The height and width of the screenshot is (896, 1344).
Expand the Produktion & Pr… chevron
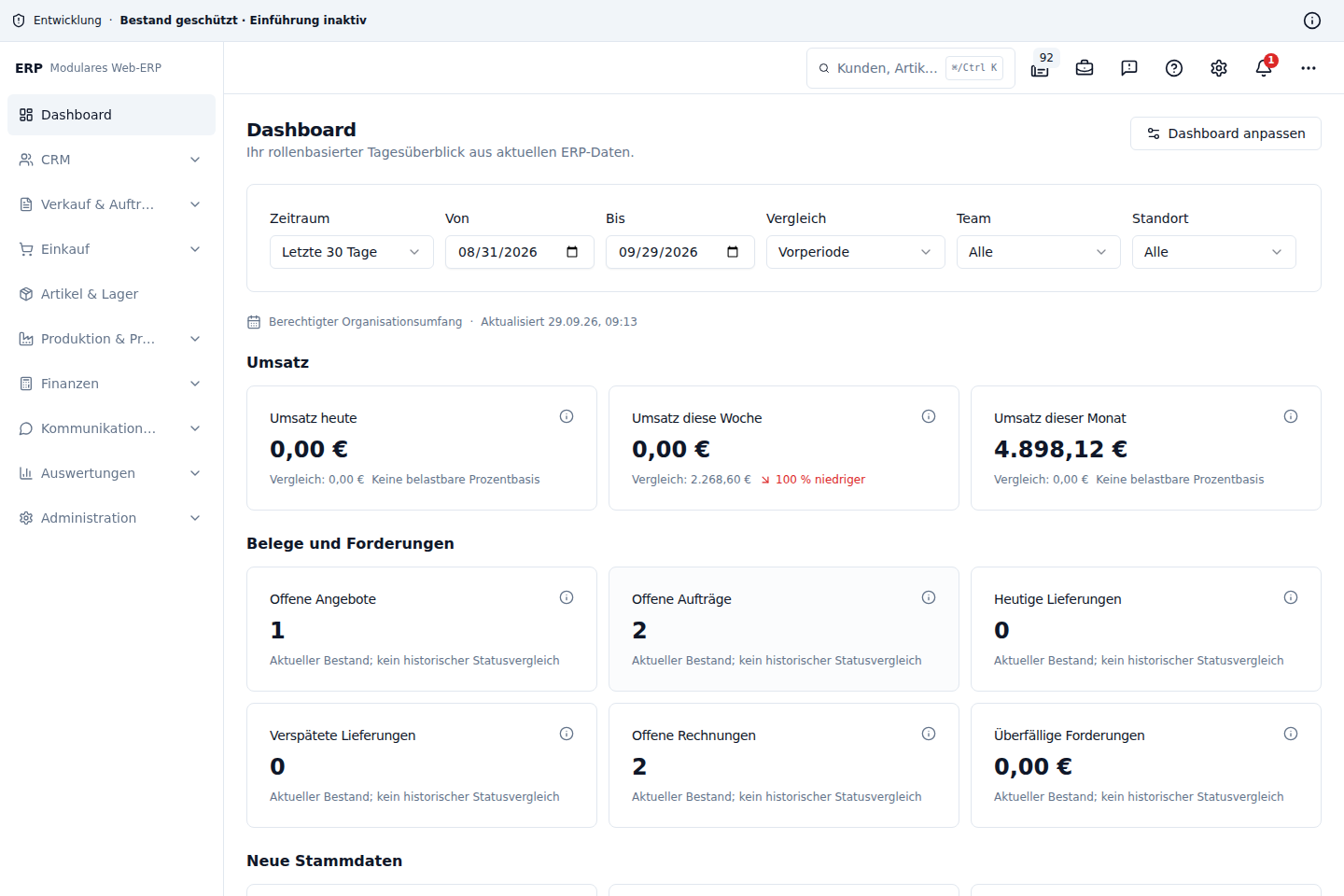tap(195, 339)
